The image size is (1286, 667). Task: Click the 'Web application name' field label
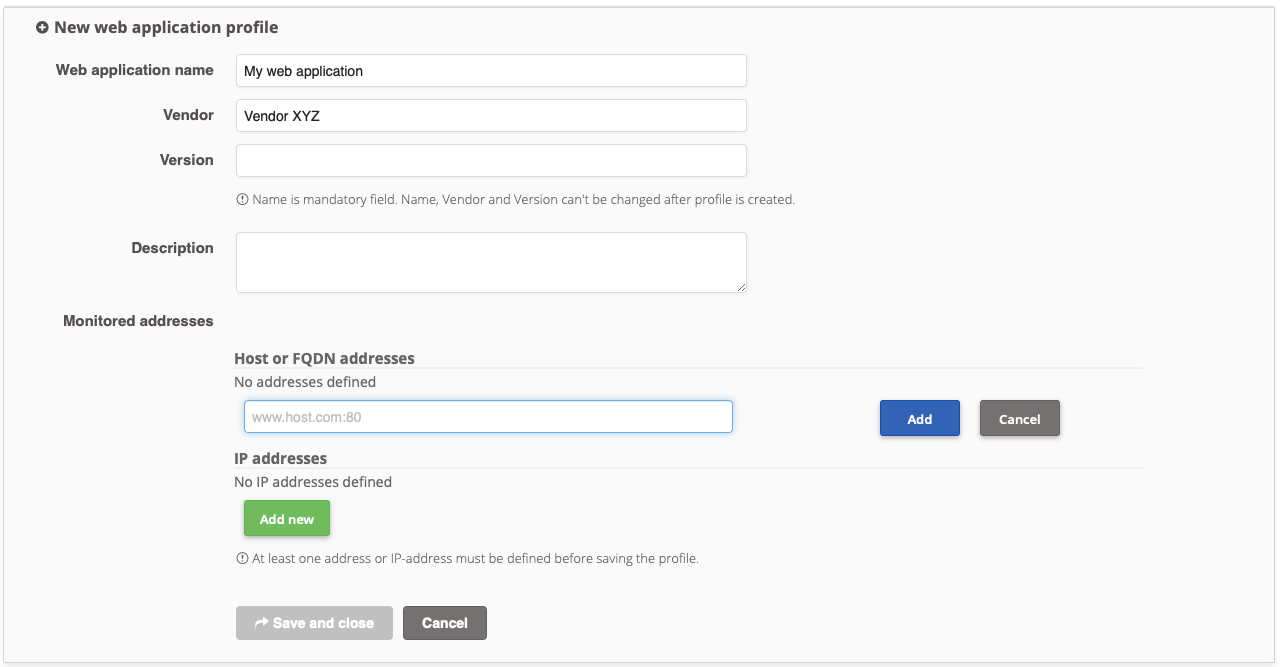[135, 70]
